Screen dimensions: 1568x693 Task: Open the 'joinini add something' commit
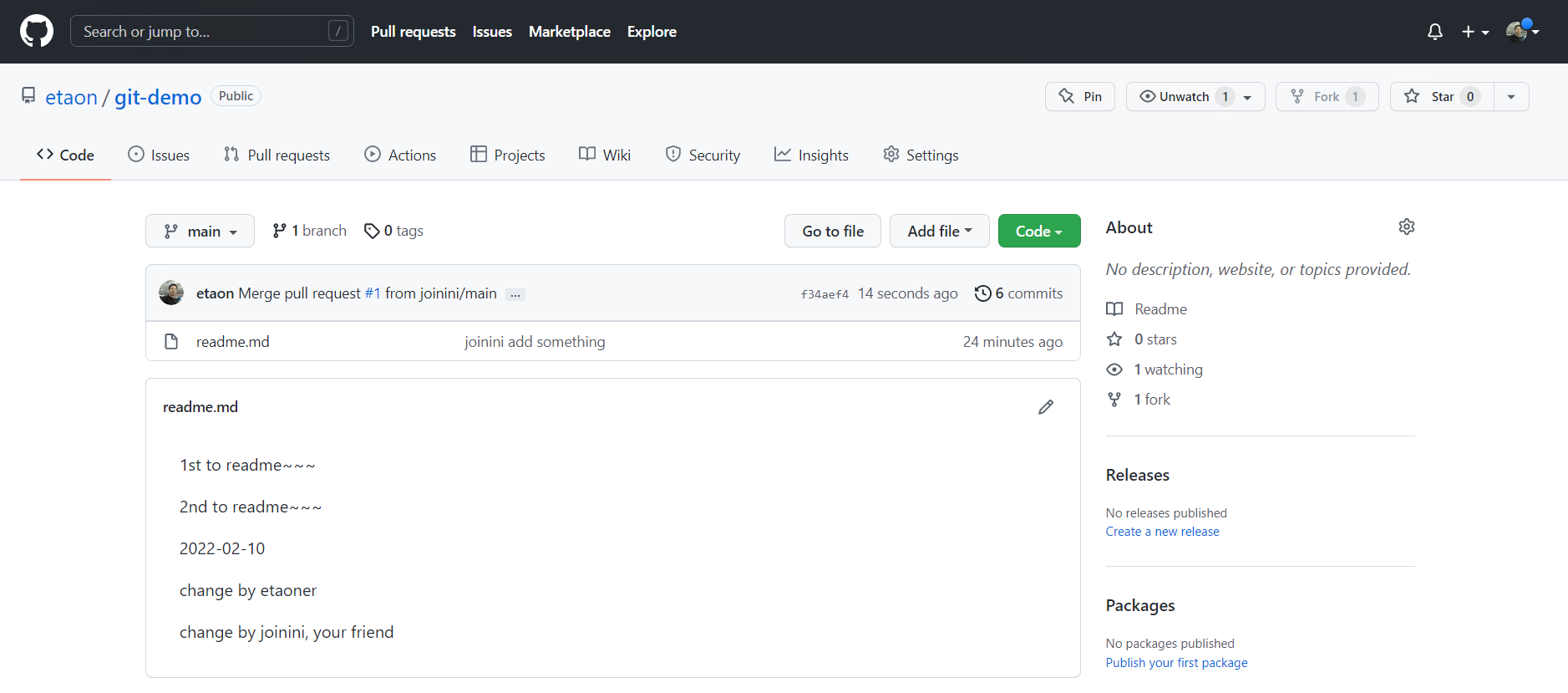(535, 342)
